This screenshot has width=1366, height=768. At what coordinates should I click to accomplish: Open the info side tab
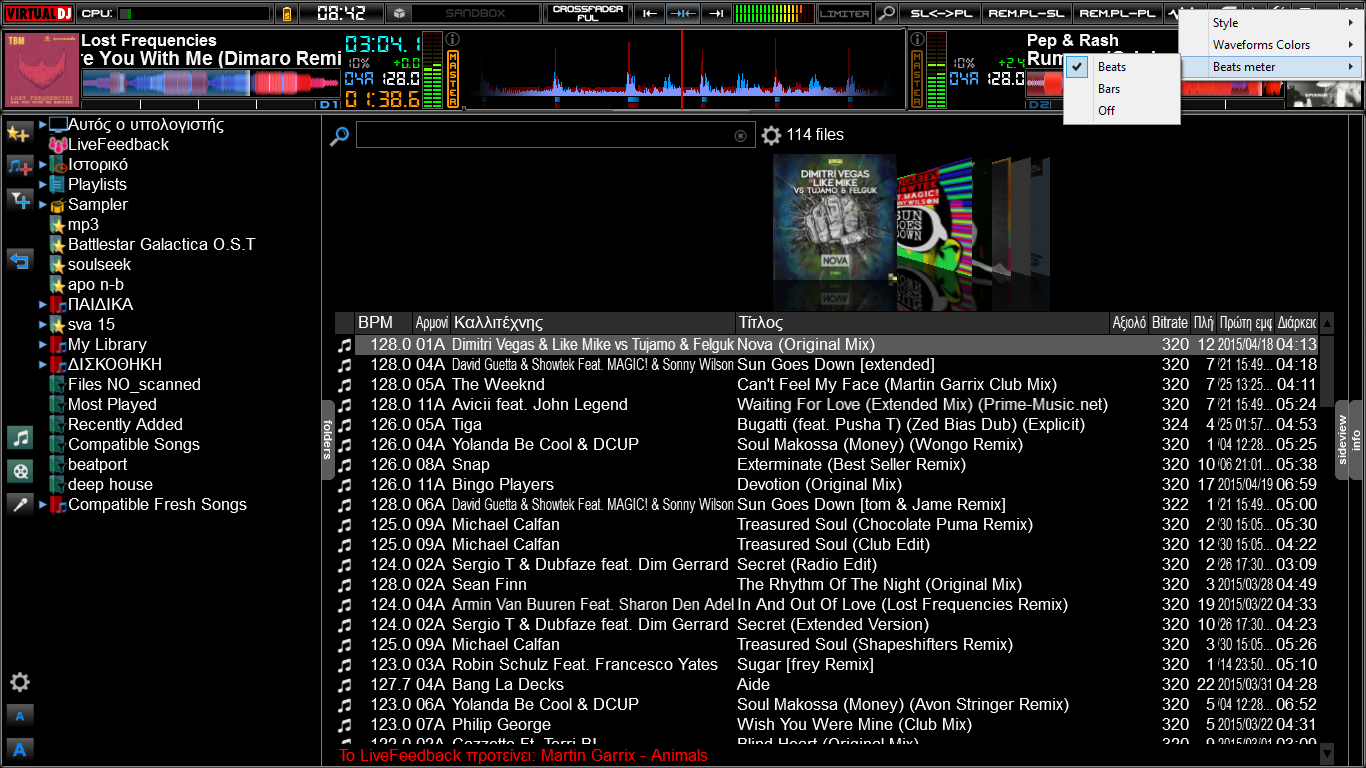[x=1357, y=440]
